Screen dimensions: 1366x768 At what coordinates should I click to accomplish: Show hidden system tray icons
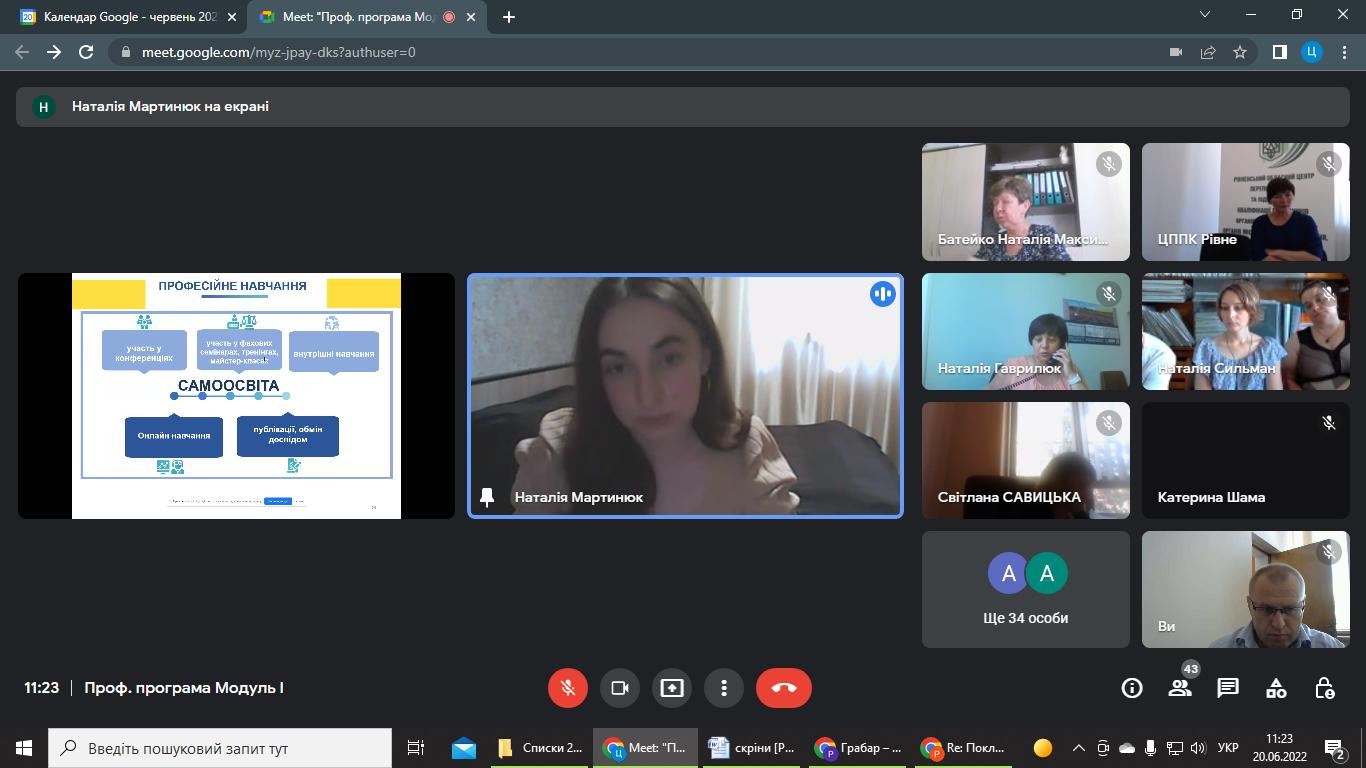tap(1078, 748)
